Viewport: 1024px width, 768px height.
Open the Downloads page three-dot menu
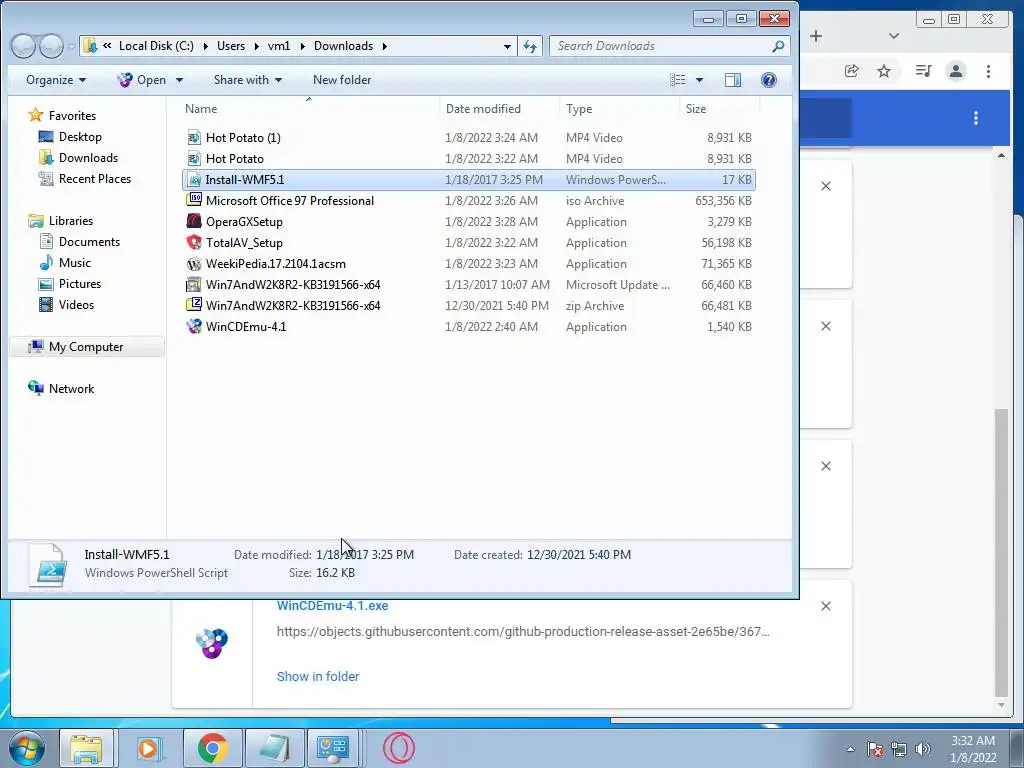[976, 118]
